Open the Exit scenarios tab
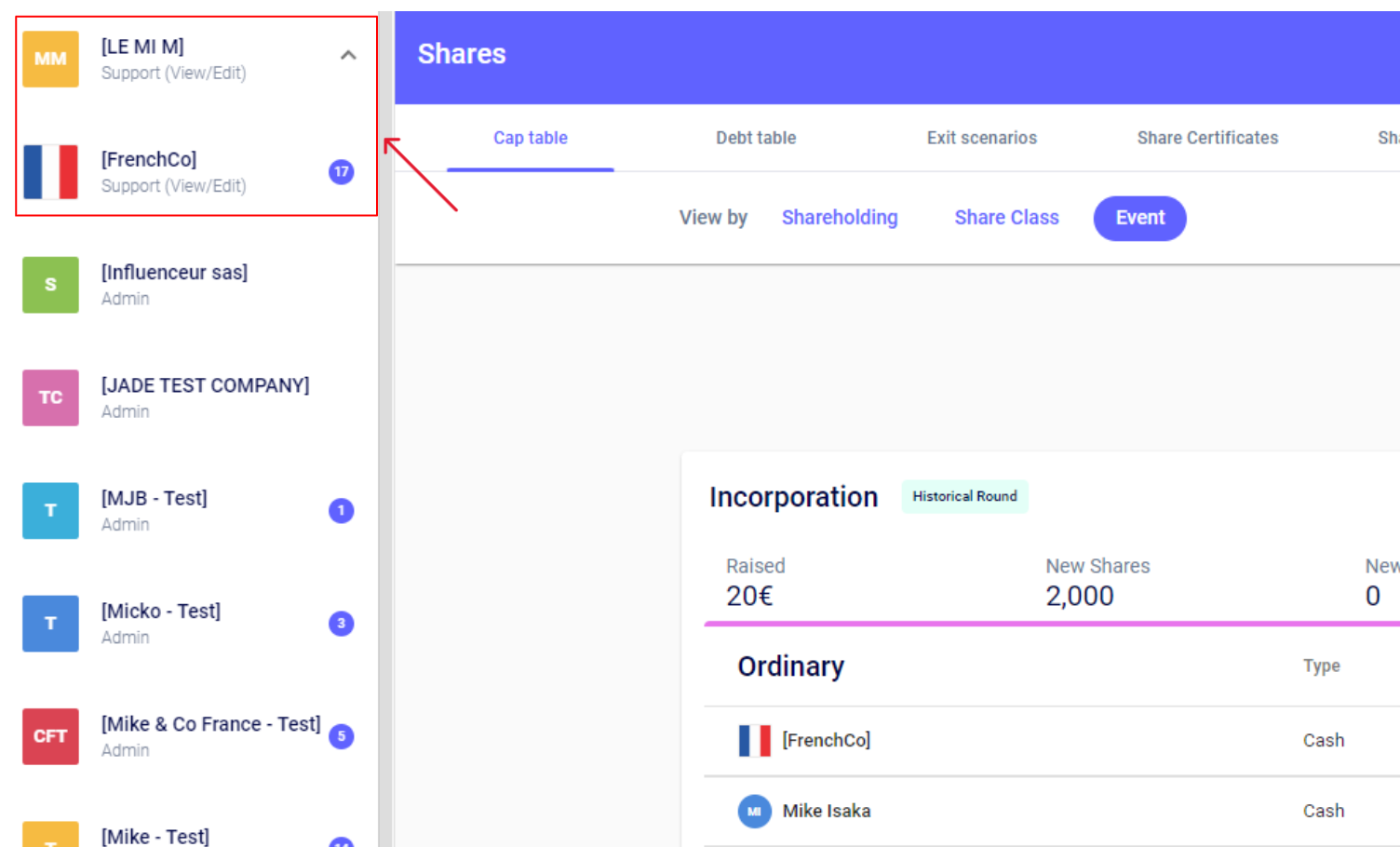 coord(981,138)
